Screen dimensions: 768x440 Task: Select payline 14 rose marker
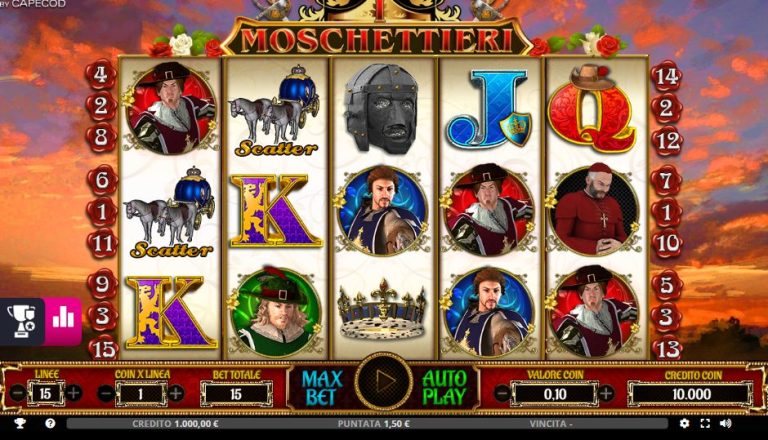click(x=667, y=75)
